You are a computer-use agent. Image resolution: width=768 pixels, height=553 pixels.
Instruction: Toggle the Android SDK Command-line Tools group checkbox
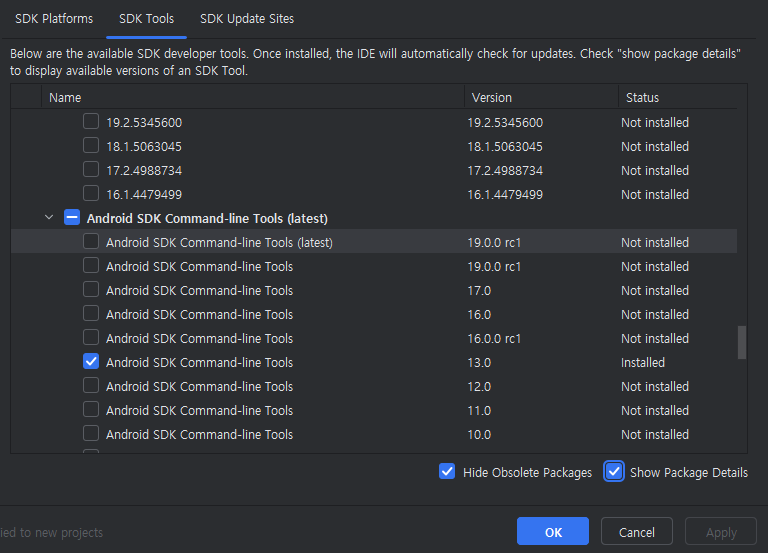point(72,217)
